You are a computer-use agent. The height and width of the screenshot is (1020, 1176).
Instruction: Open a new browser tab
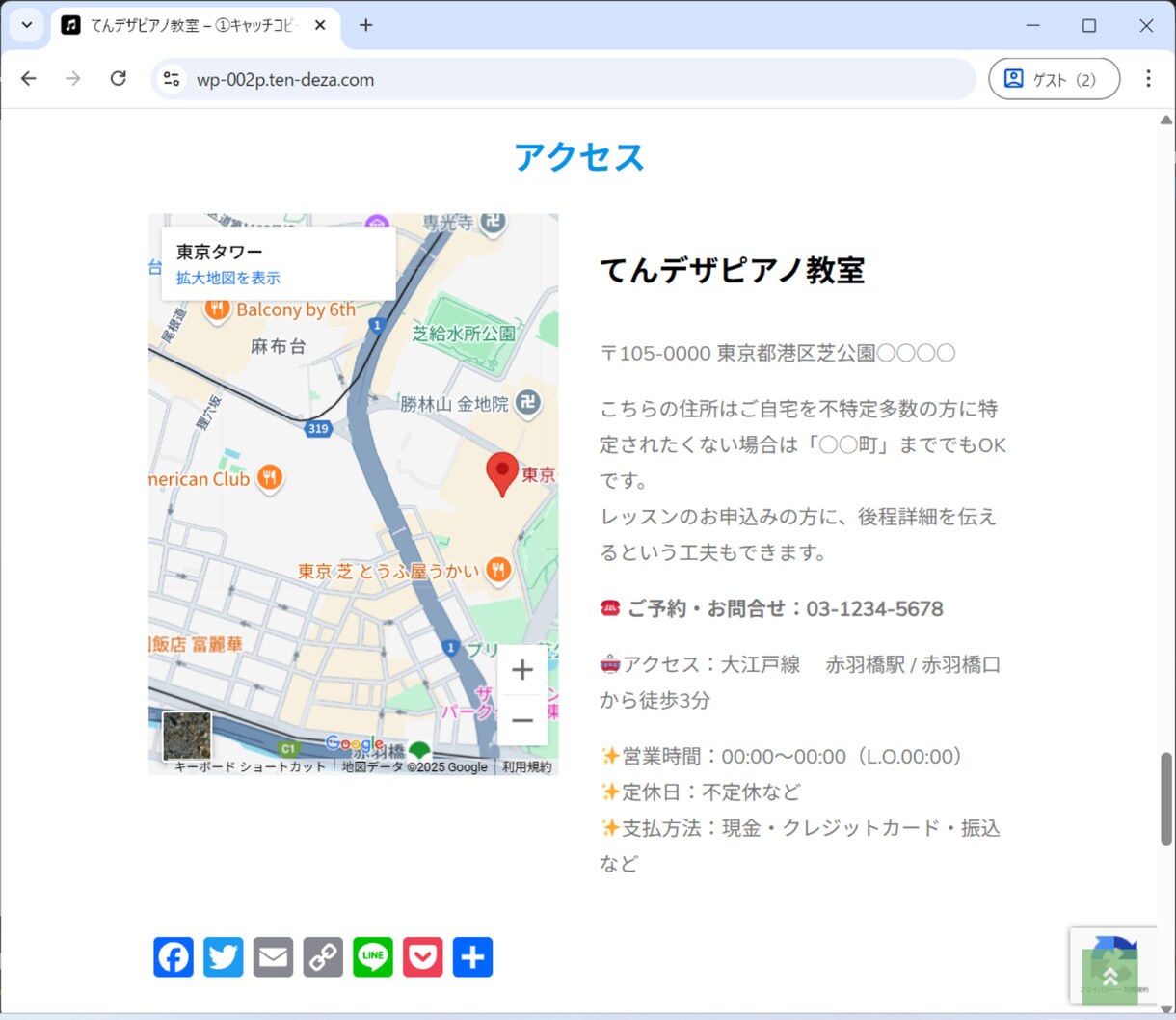pos(365,25)
